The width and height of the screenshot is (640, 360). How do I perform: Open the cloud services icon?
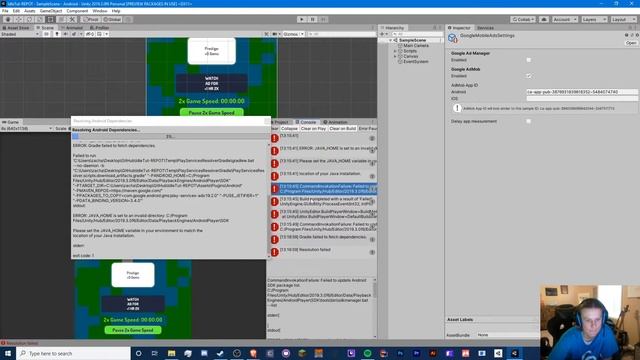[544, 19]
